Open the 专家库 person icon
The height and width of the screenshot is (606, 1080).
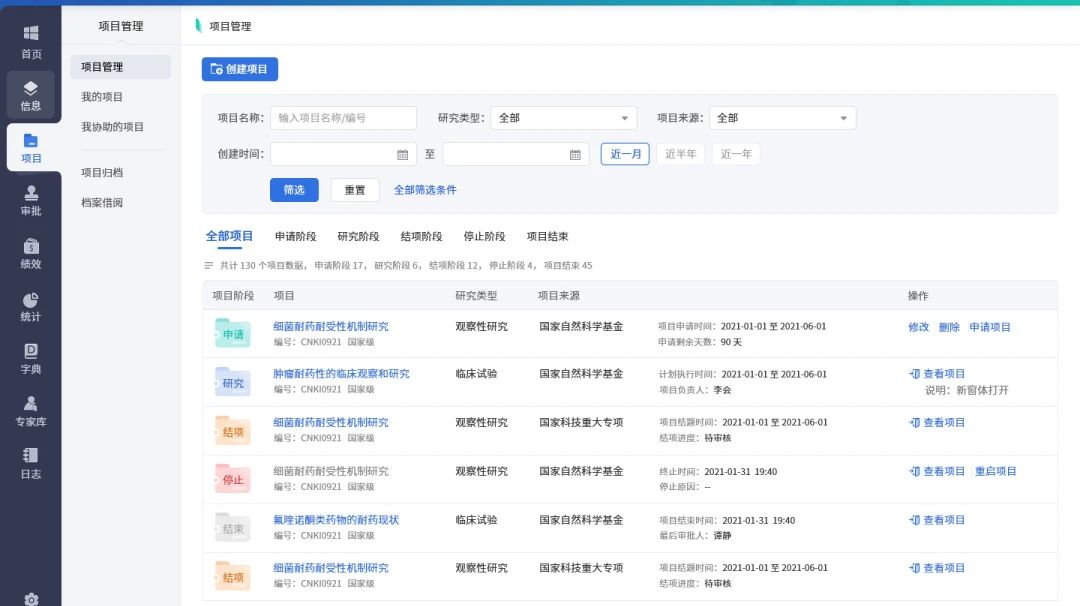(31, 404)
